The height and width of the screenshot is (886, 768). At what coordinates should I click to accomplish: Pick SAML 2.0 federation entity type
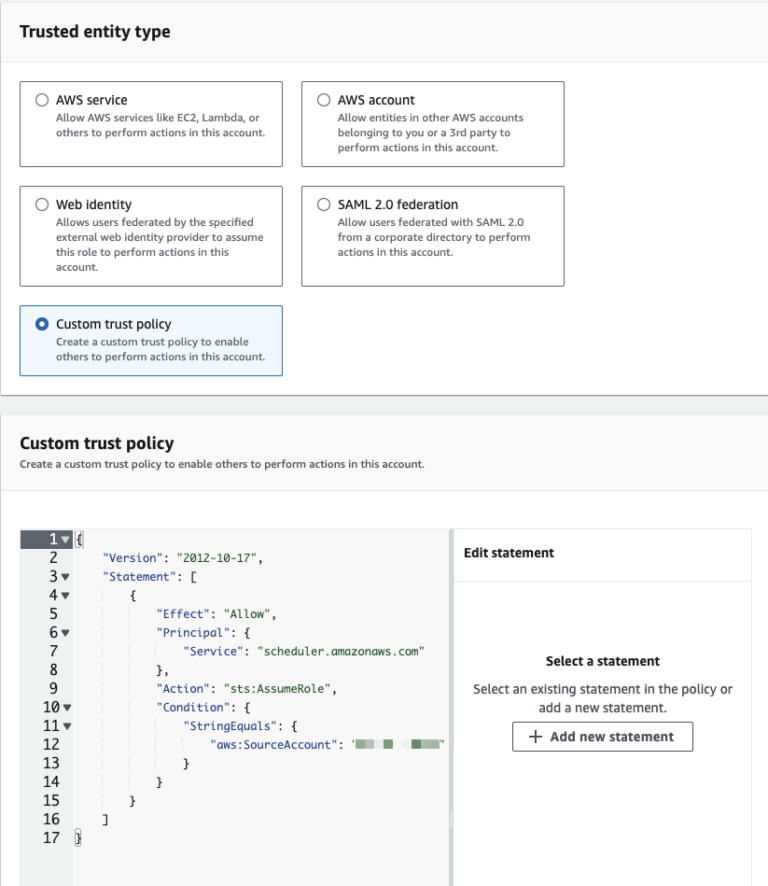click(x=323, y=204)
